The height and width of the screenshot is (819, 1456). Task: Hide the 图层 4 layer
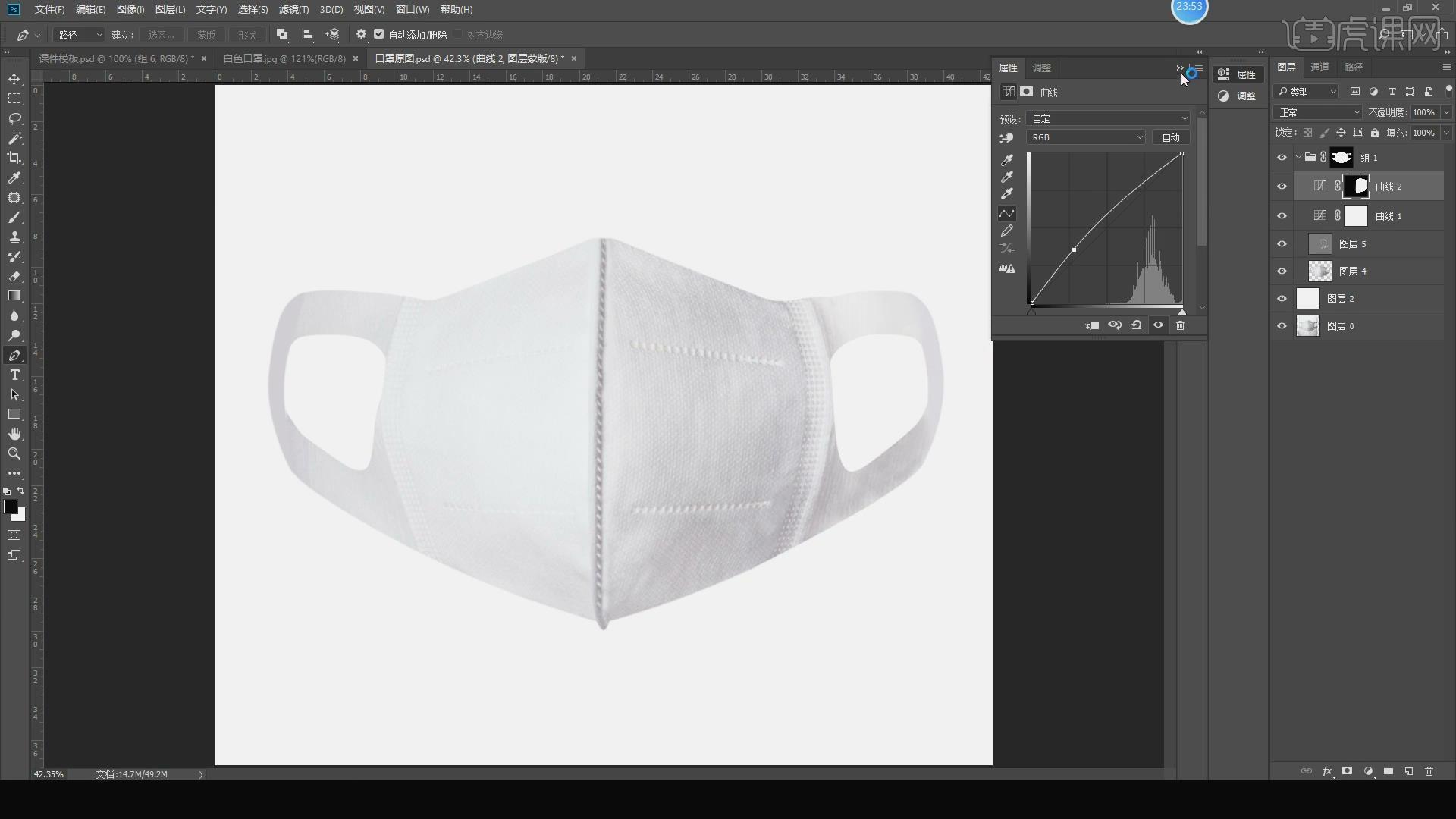[1282, 271]
